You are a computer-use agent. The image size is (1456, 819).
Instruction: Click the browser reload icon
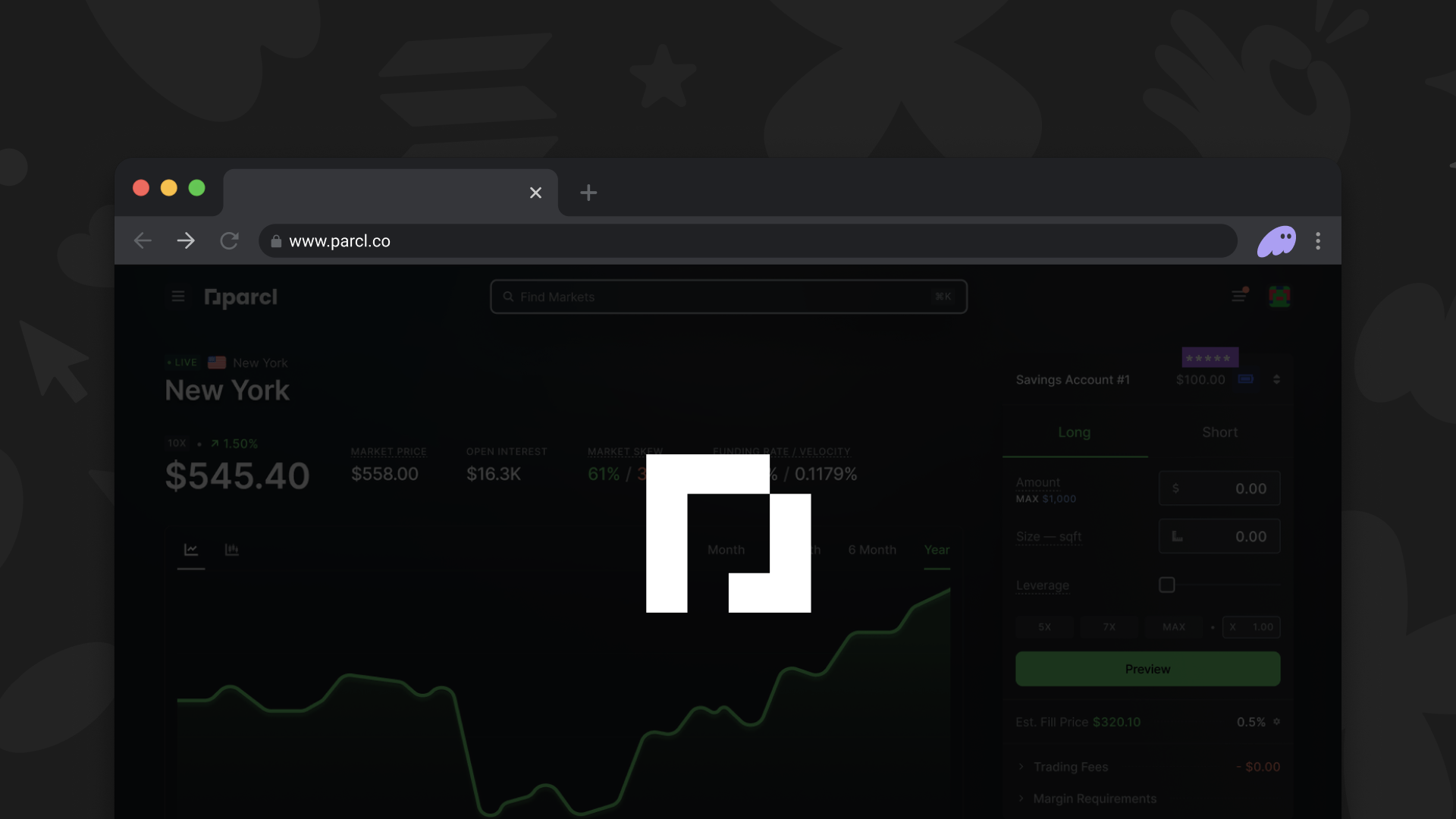click(229, 241)
